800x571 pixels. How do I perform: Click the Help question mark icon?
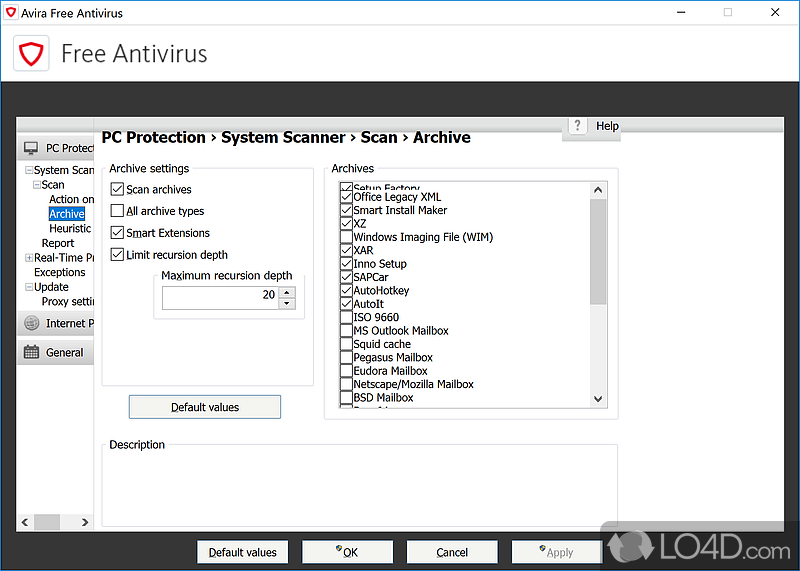(578, 126)
